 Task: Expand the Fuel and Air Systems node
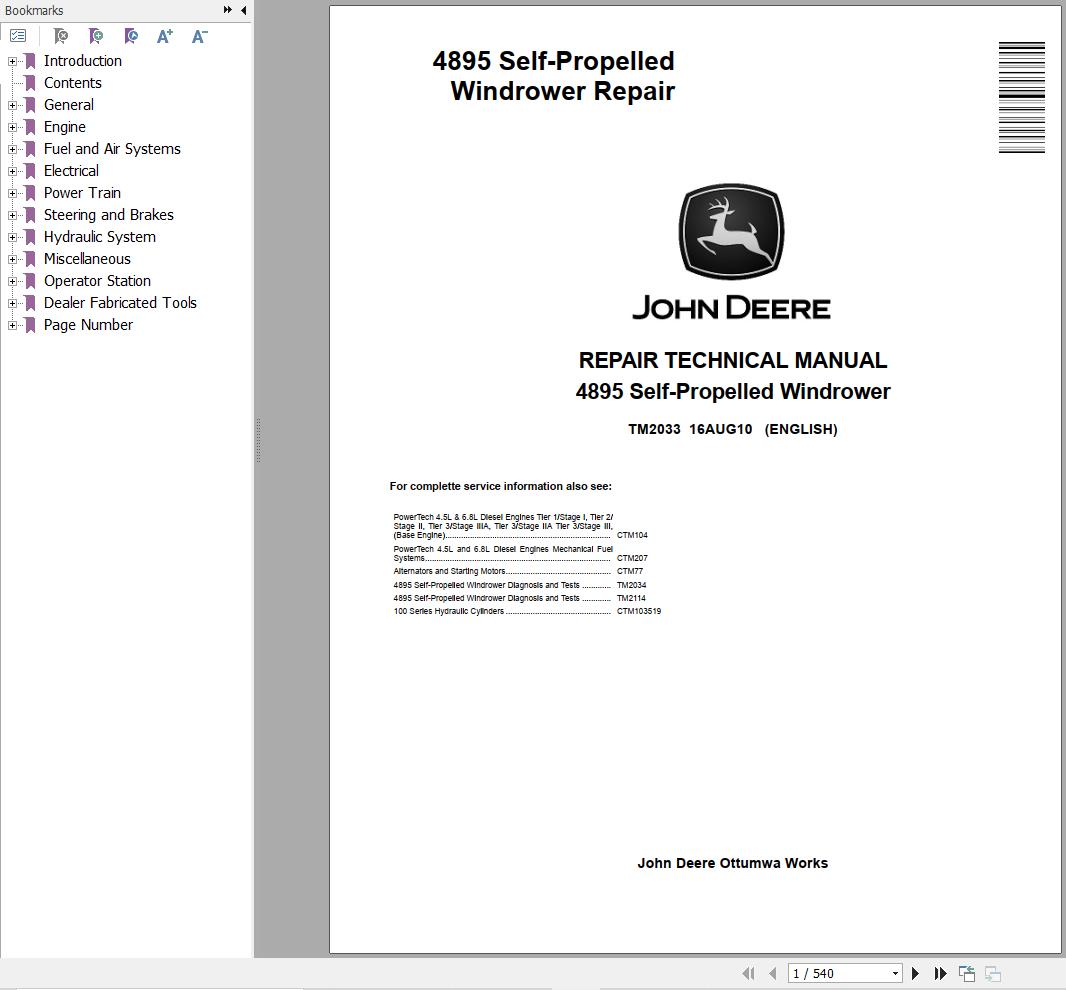[x=12, y=150]
